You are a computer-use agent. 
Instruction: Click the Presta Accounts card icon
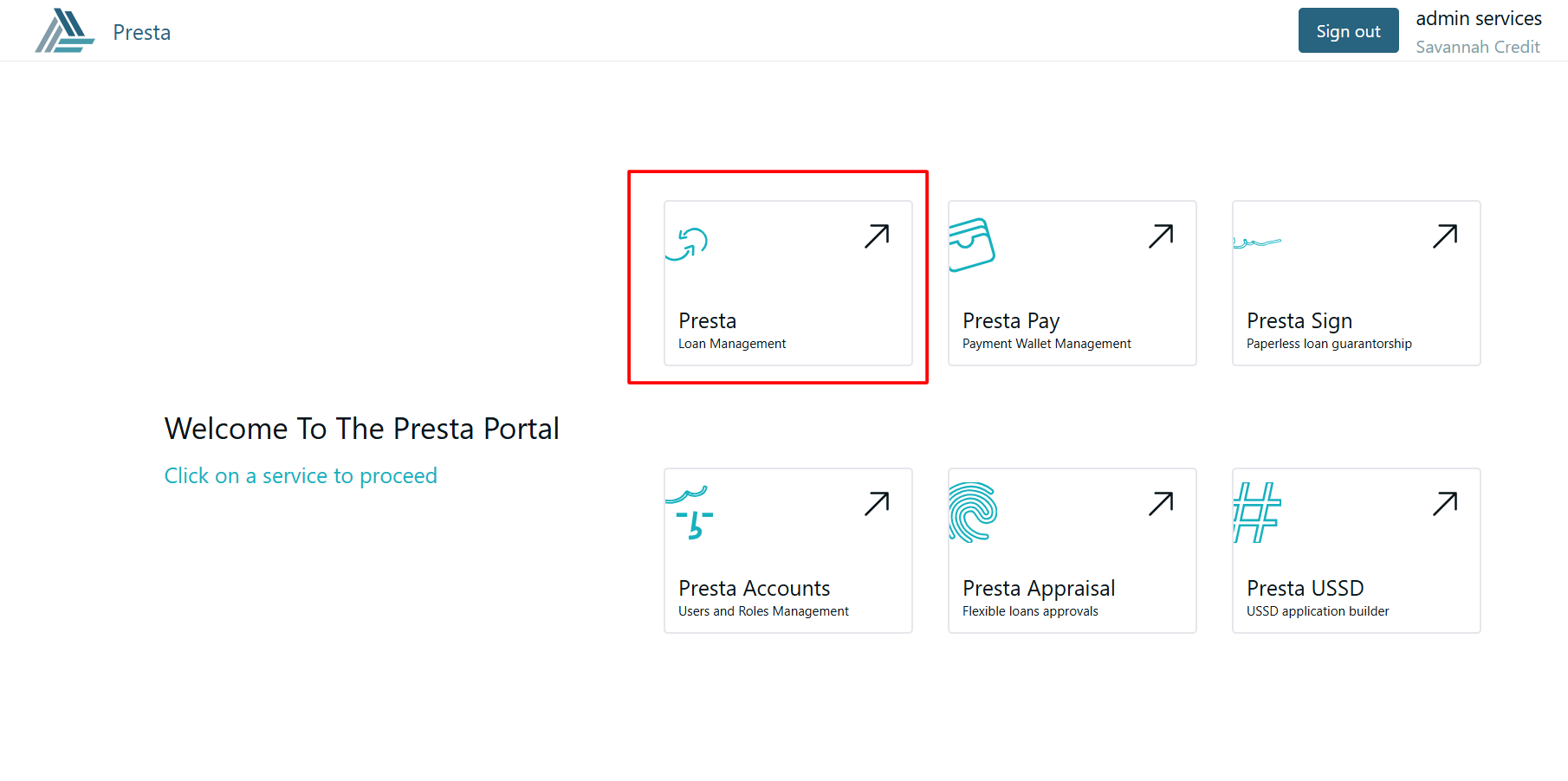click(x=690, y=513)
